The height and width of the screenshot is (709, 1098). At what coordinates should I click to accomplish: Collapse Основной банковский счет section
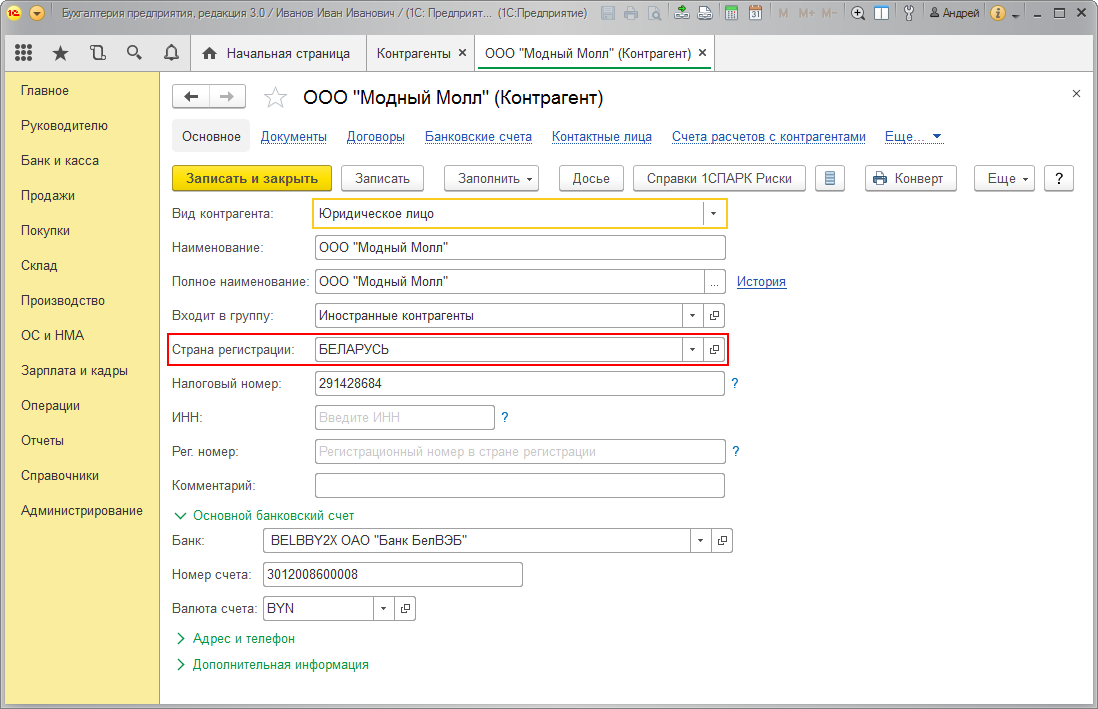pyautogui.click(x=263, y=515)
